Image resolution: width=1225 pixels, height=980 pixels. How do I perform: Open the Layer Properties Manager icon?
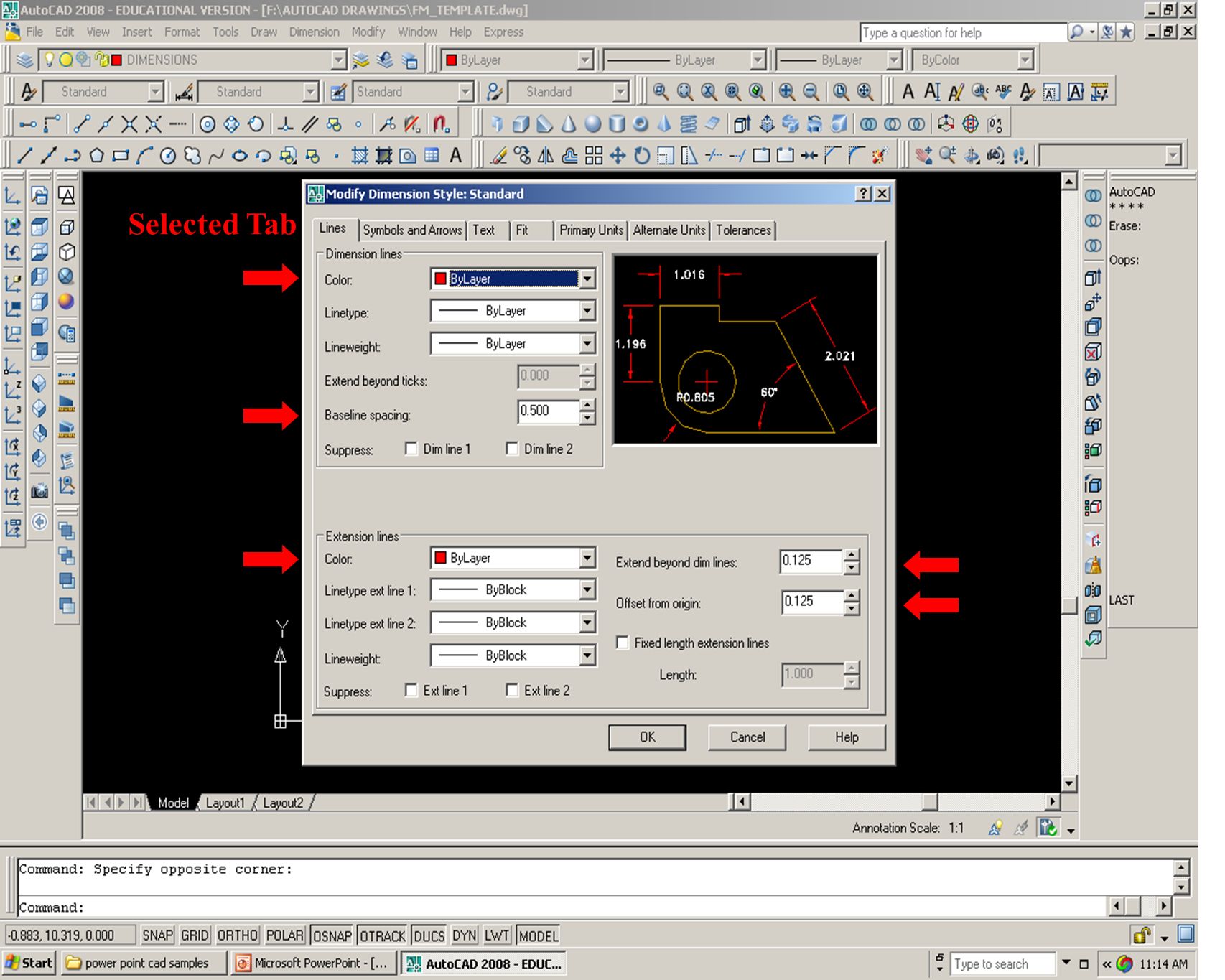point(25,60)
